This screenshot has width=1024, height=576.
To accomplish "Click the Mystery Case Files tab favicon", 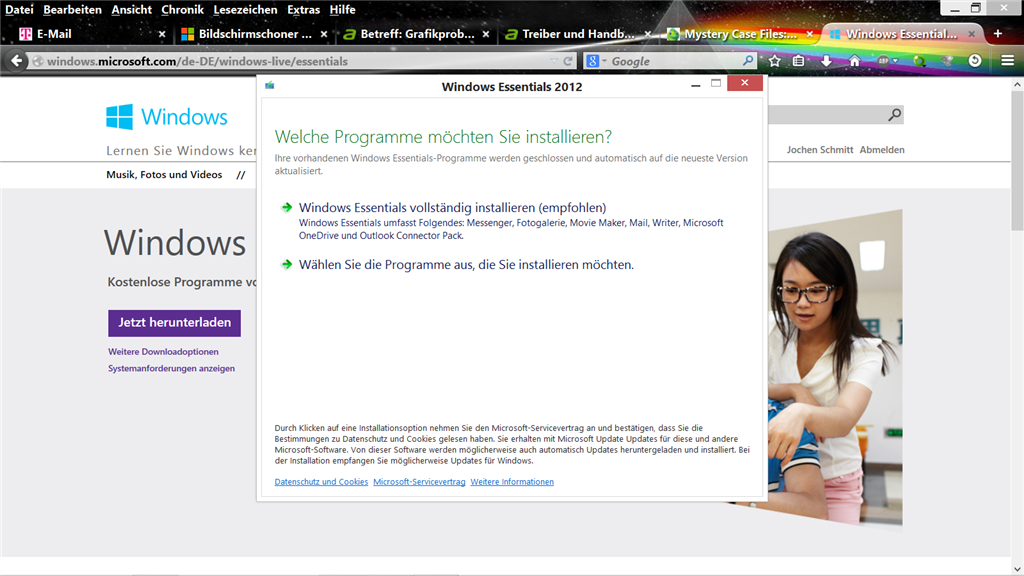I will 673,34.
